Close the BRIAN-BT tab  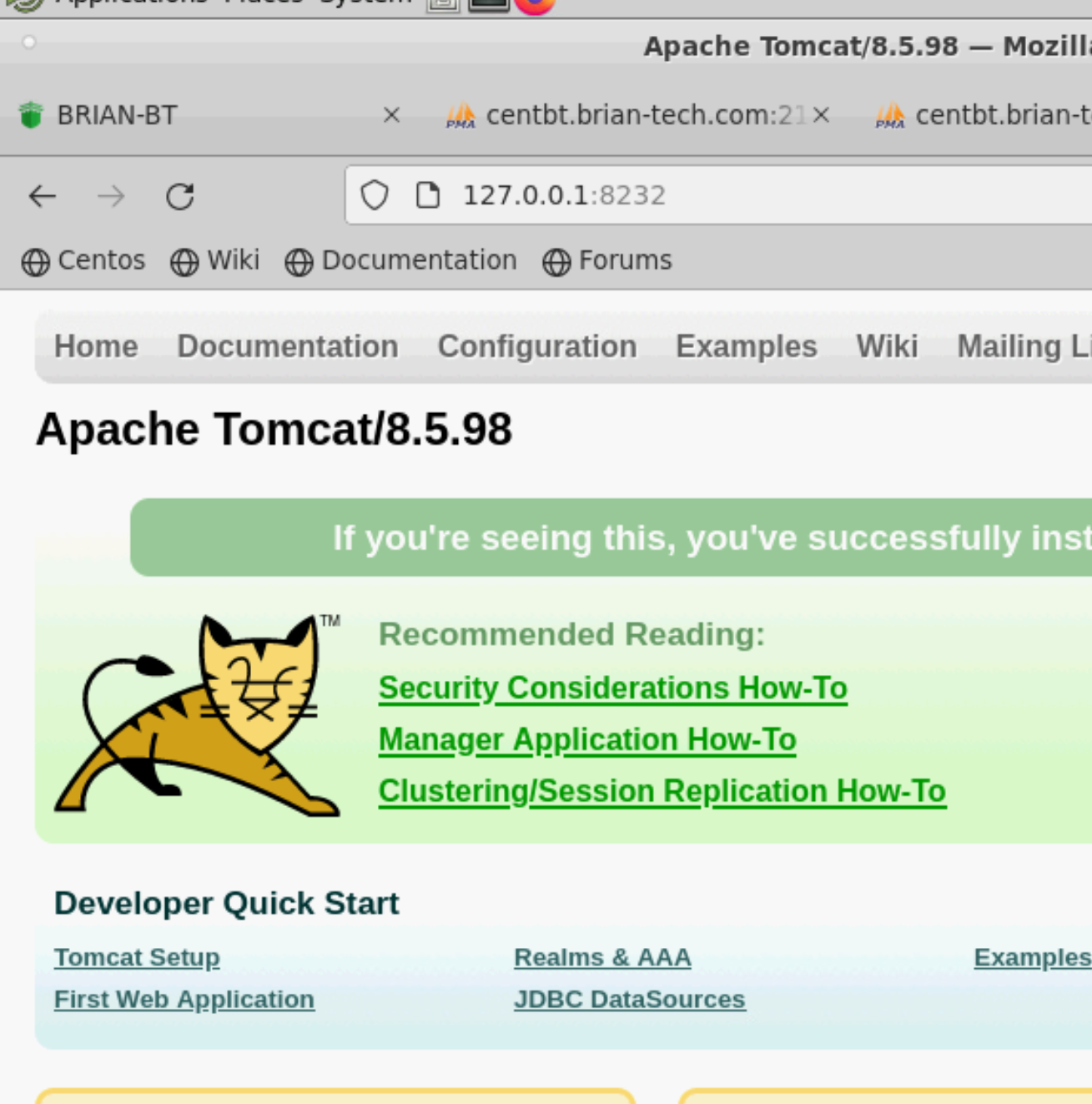[391, 115]
